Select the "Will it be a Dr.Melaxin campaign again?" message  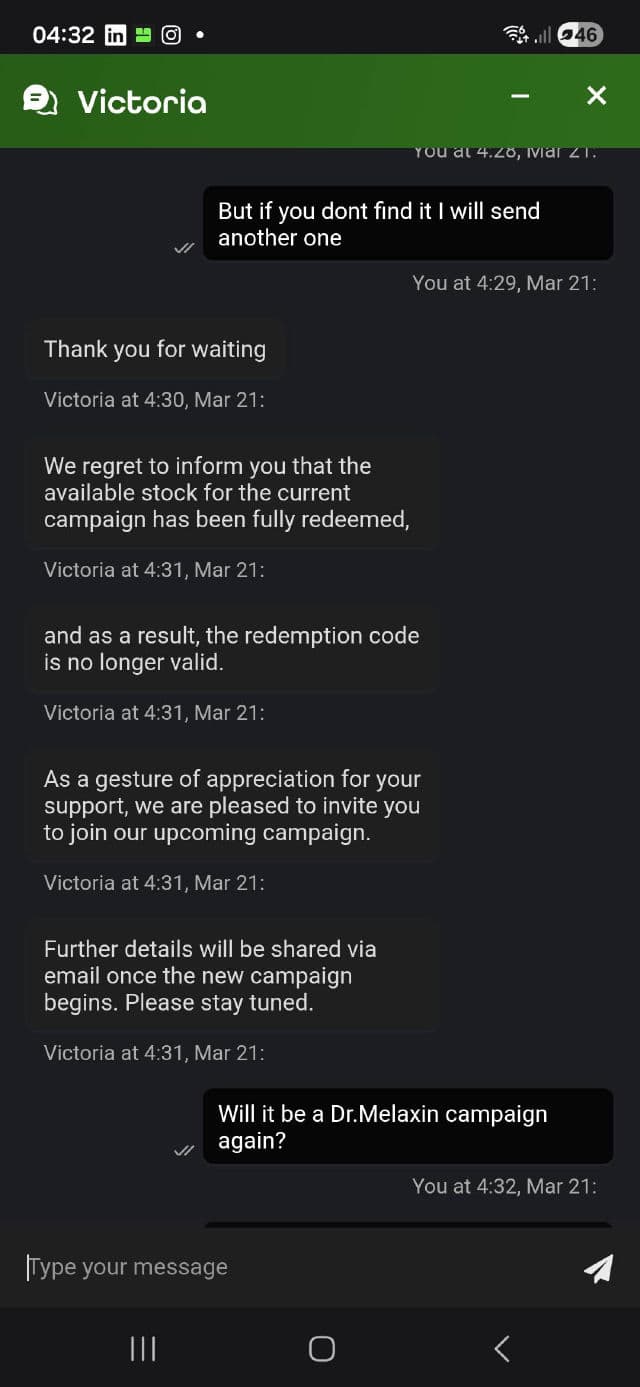click(407, 1127)
